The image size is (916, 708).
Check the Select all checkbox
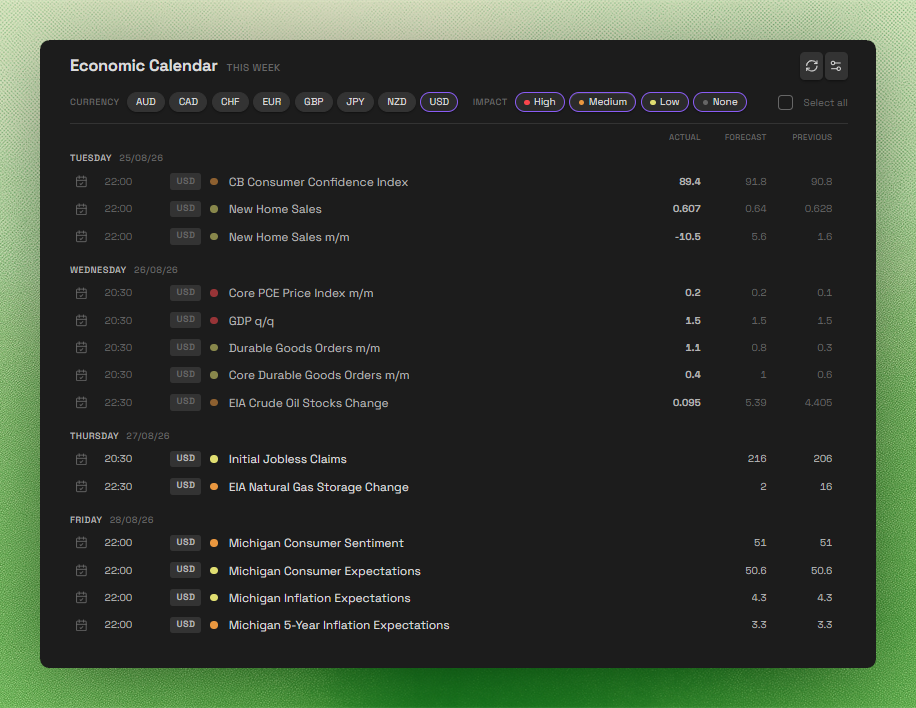(x=786, y=102)
